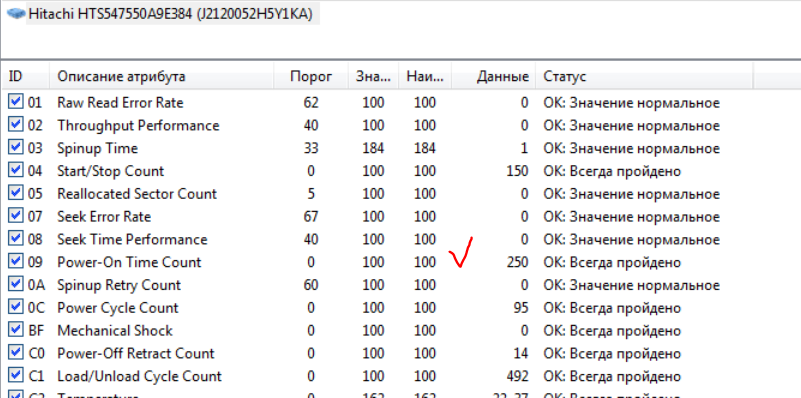The height and width of the screenshot is (398, 801).
Task: Select the Power-On Time Count attribute name
Action: (x=129, y=263)
